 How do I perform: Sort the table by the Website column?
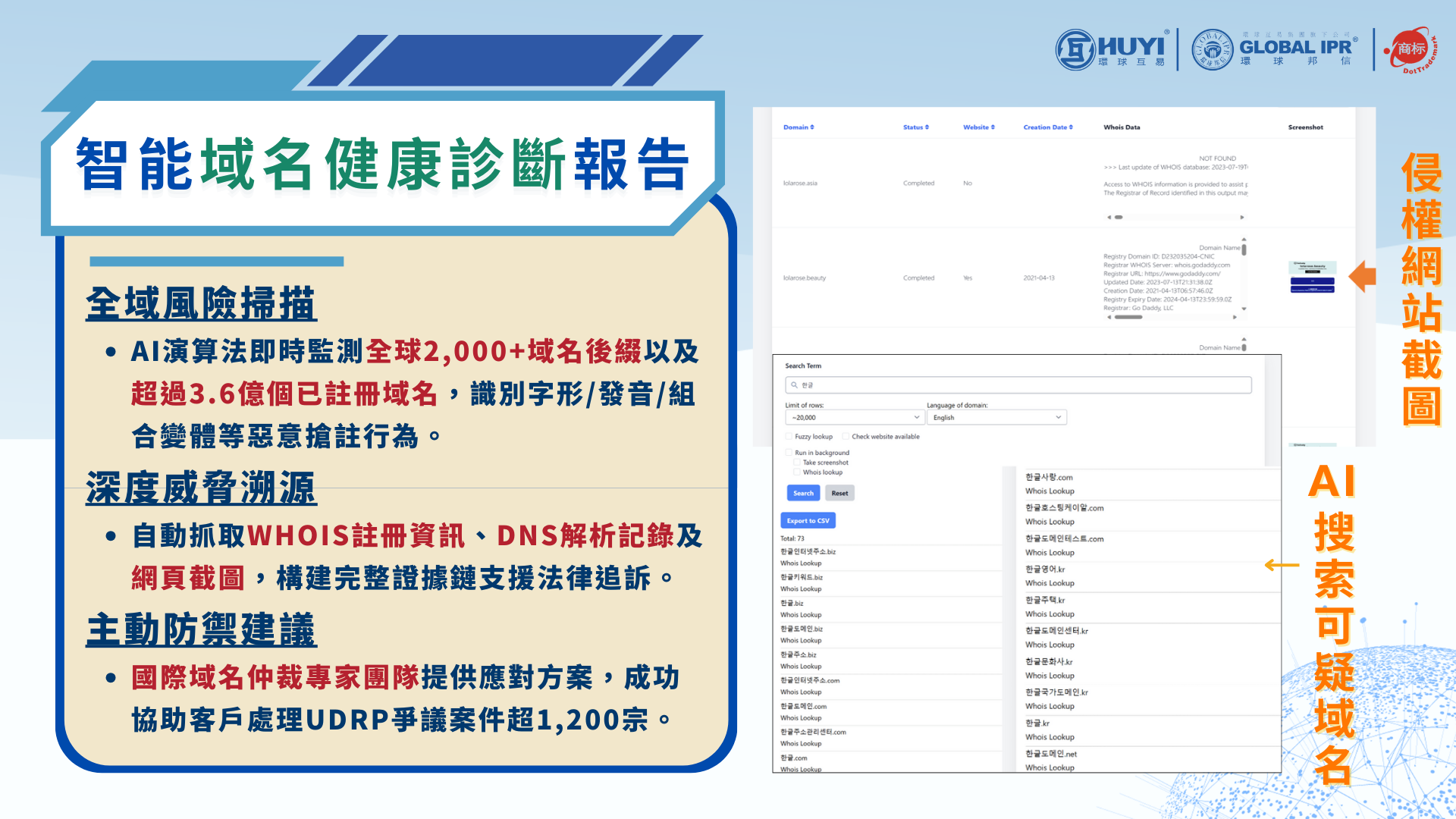[x=979, y=127]
